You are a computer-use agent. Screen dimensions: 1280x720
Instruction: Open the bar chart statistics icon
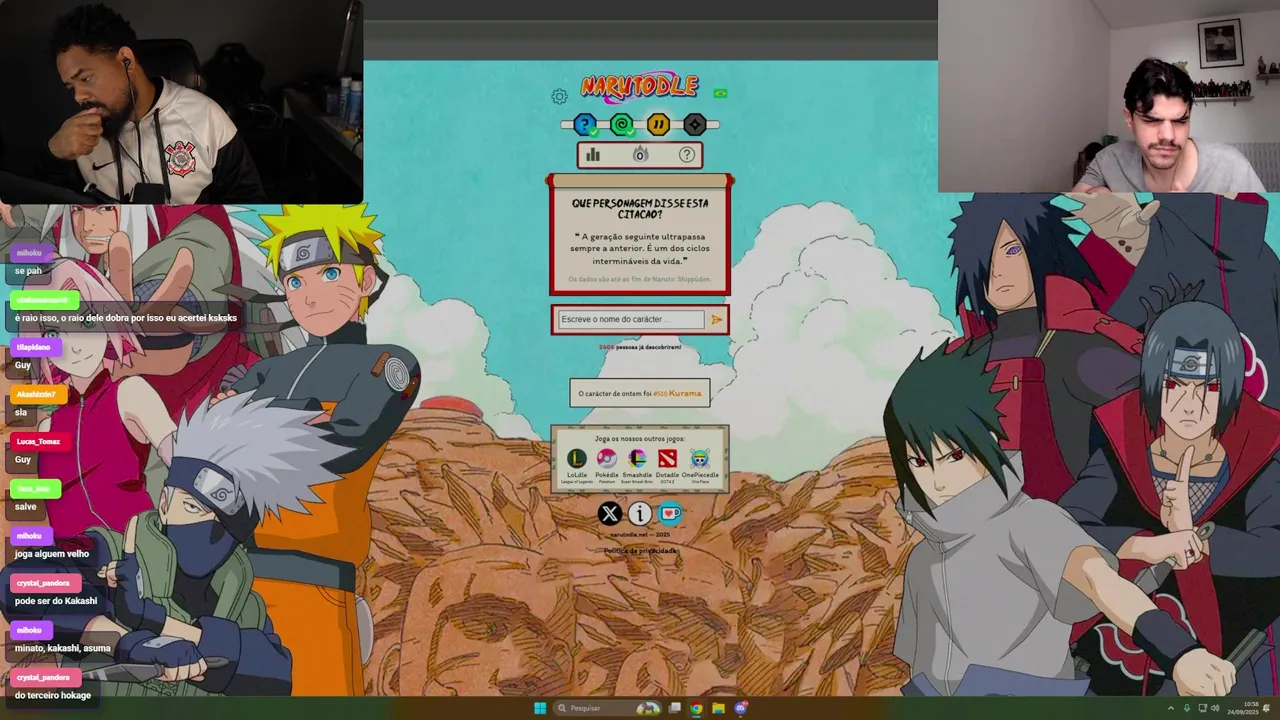593,154
